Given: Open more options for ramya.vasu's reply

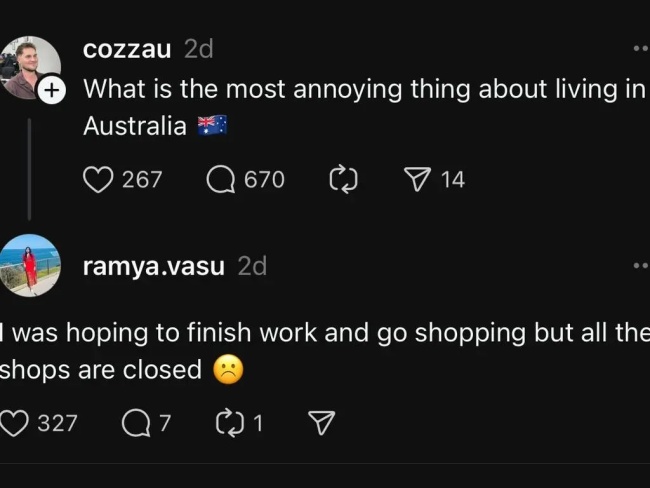Looking at the screenshot, I should click(641, 265).
